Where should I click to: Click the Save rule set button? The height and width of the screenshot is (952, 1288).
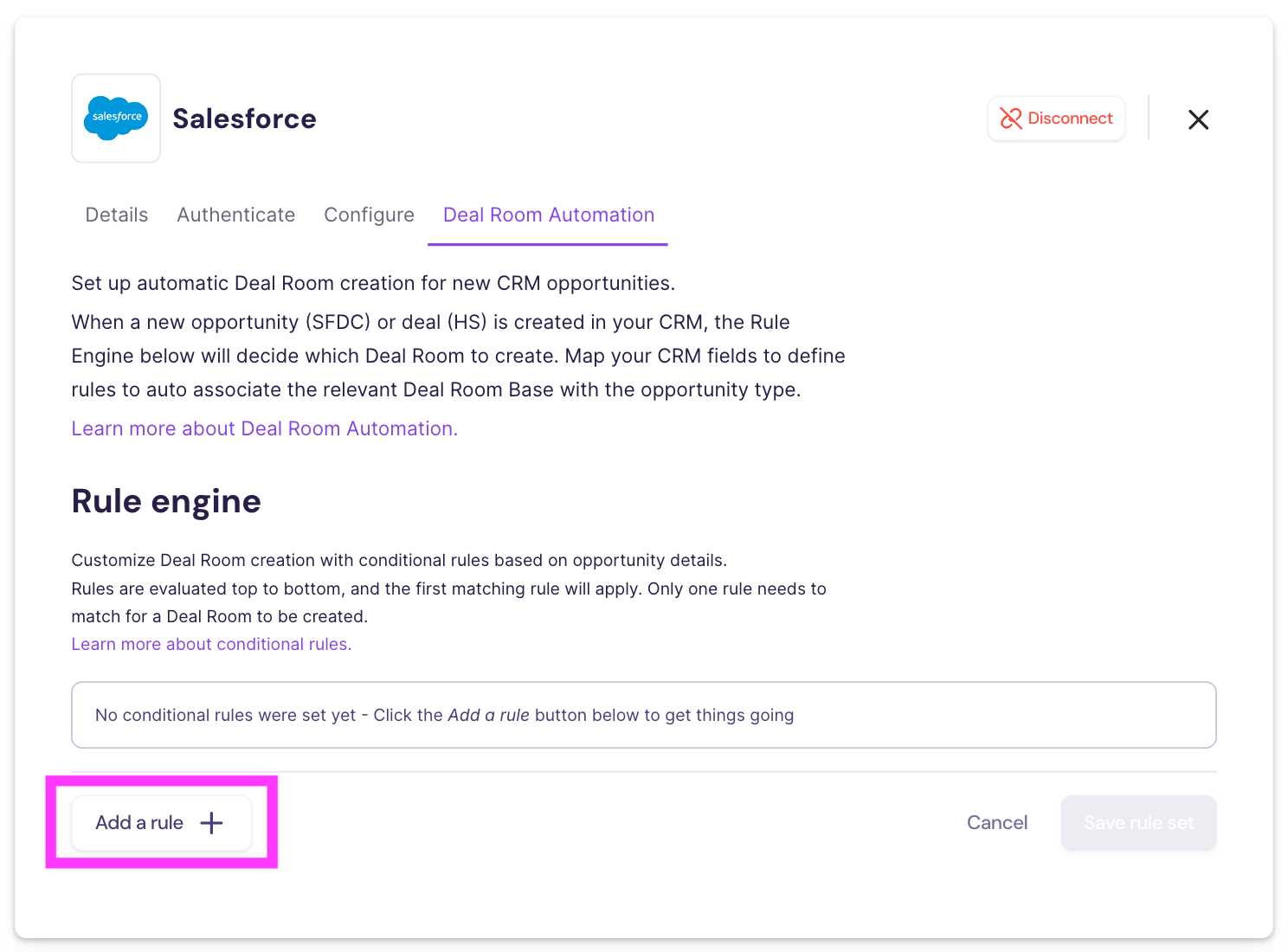coord(1138,823)
